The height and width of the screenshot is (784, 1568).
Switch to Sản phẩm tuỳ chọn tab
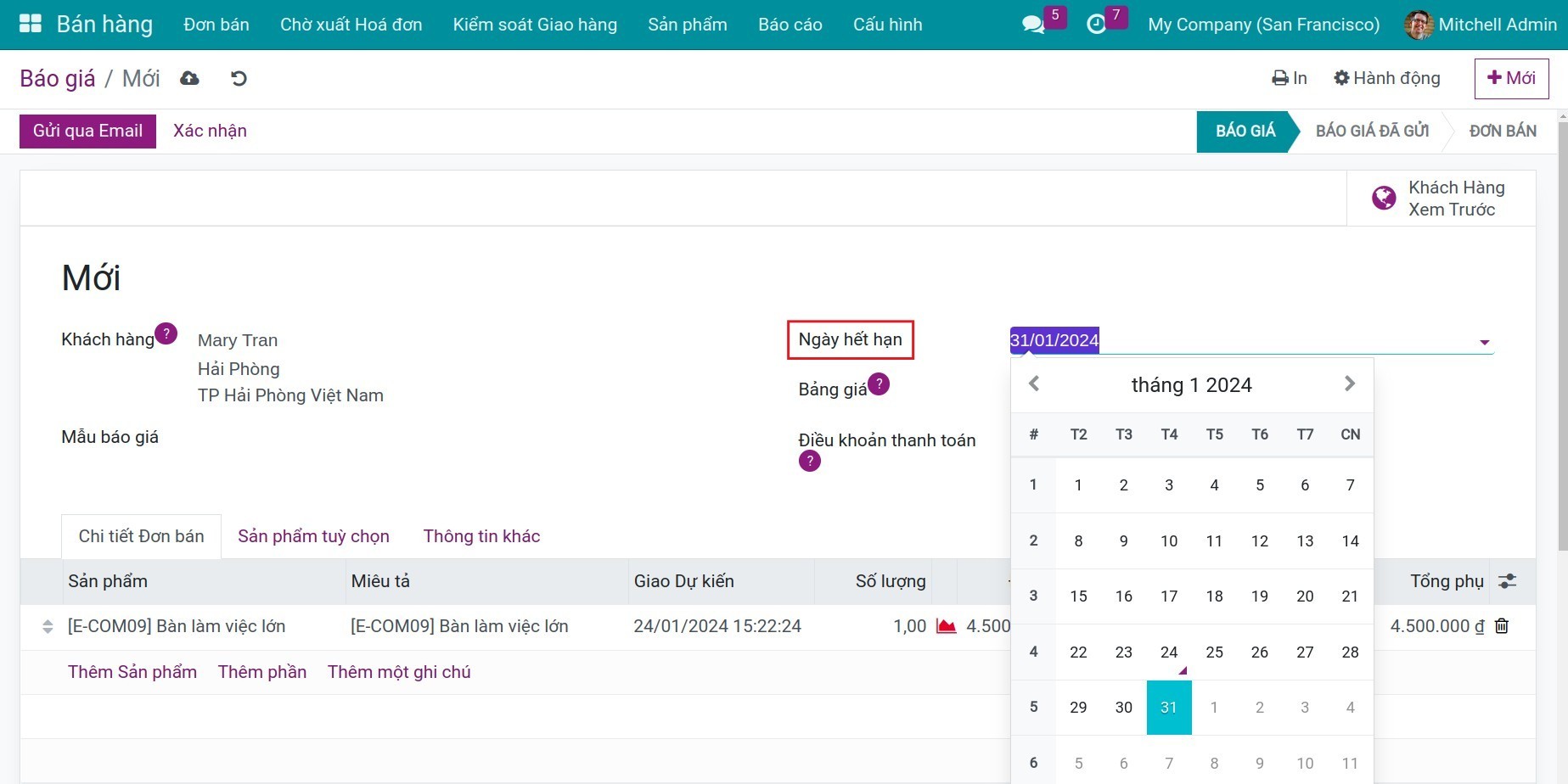click(x=313, y=536)
